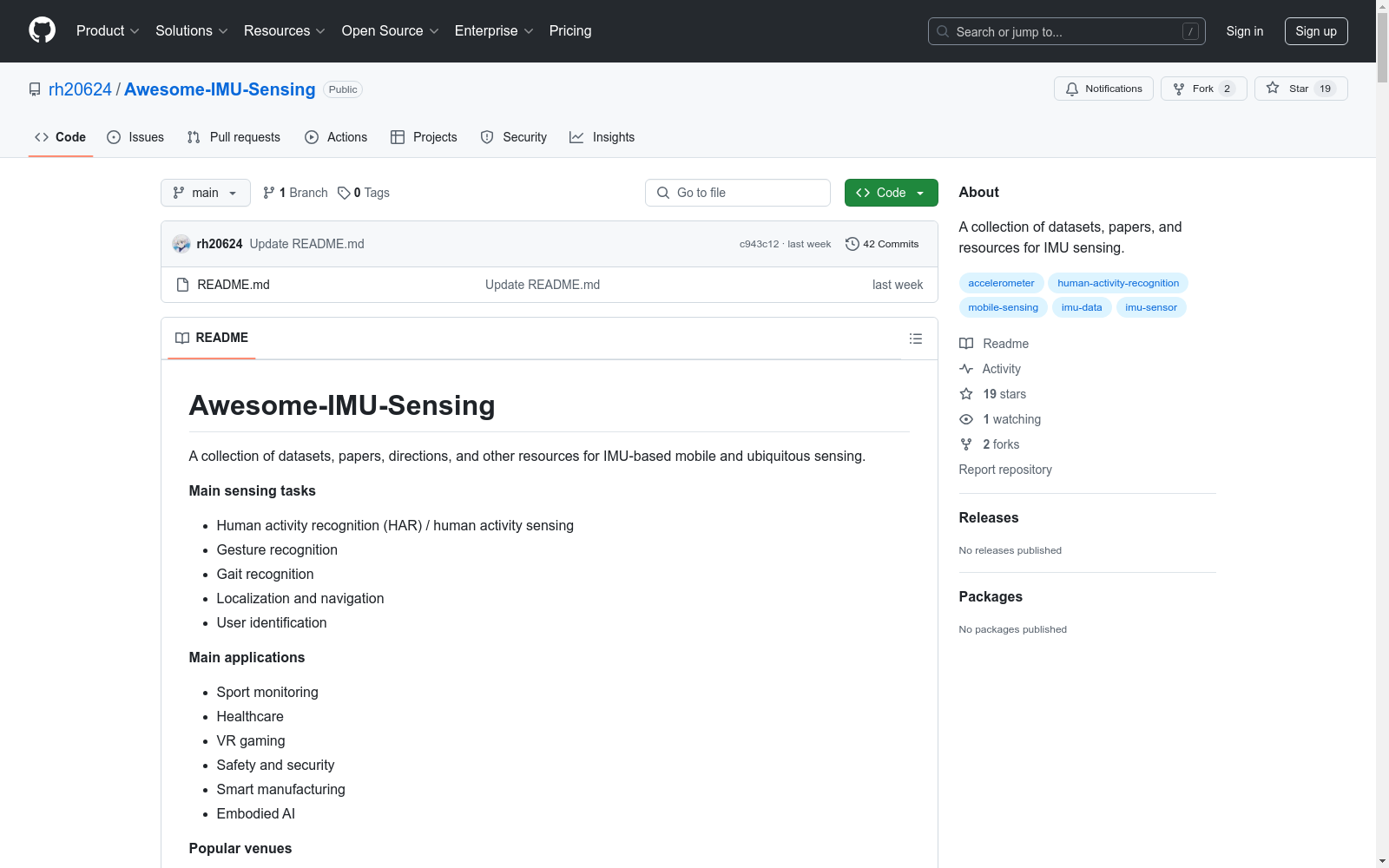Open the Code tab
The width and height of the screenshot is (1389, 868).
(x=61, y=137)
